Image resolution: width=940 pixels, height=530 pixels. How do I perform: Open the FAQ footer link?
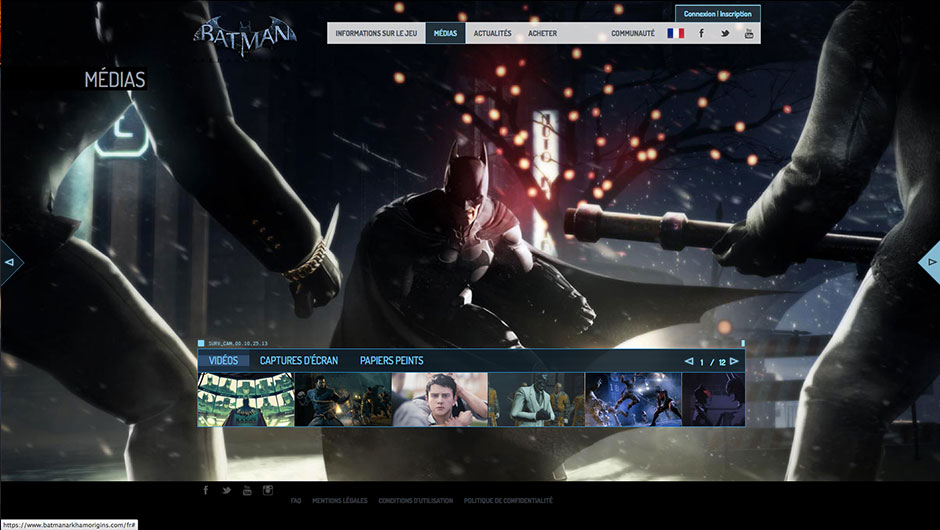[296, 501]
